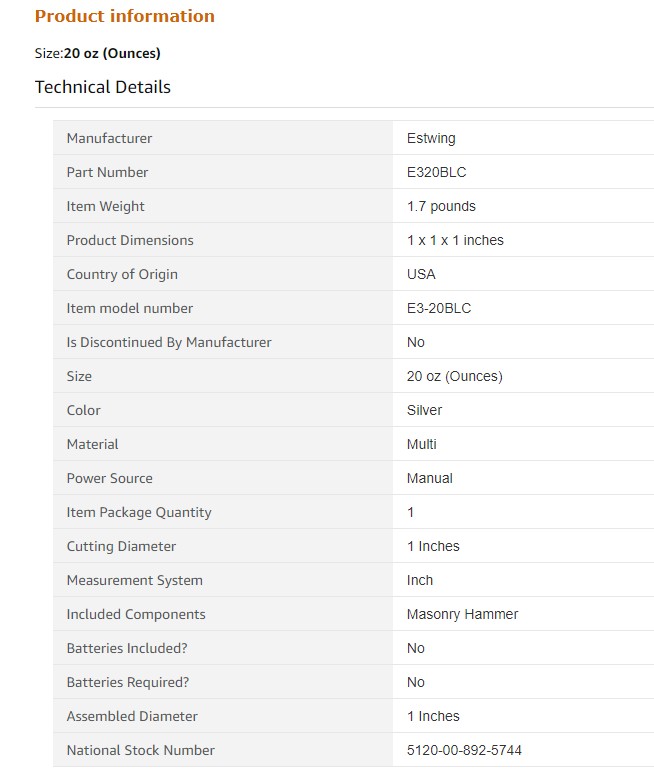Click the Power Source value Manual
Viewport: 654px width, 774px height.
[429, 478]
